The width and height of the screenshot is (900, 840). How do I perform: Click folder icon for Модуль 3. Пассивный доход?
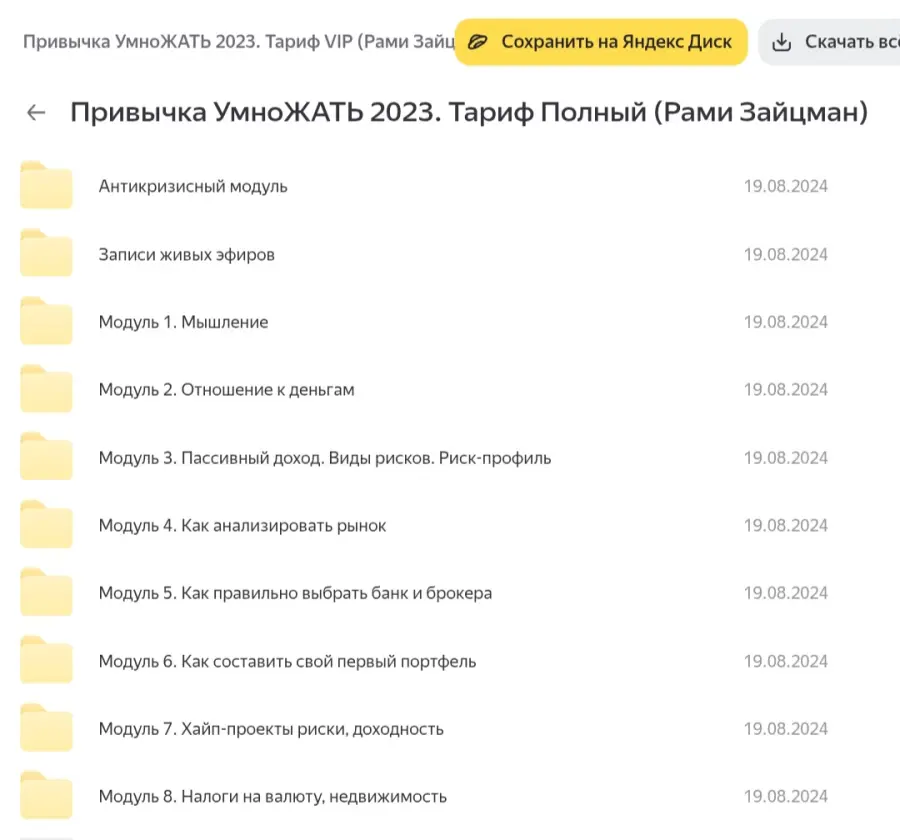click(x=46, y=458)
